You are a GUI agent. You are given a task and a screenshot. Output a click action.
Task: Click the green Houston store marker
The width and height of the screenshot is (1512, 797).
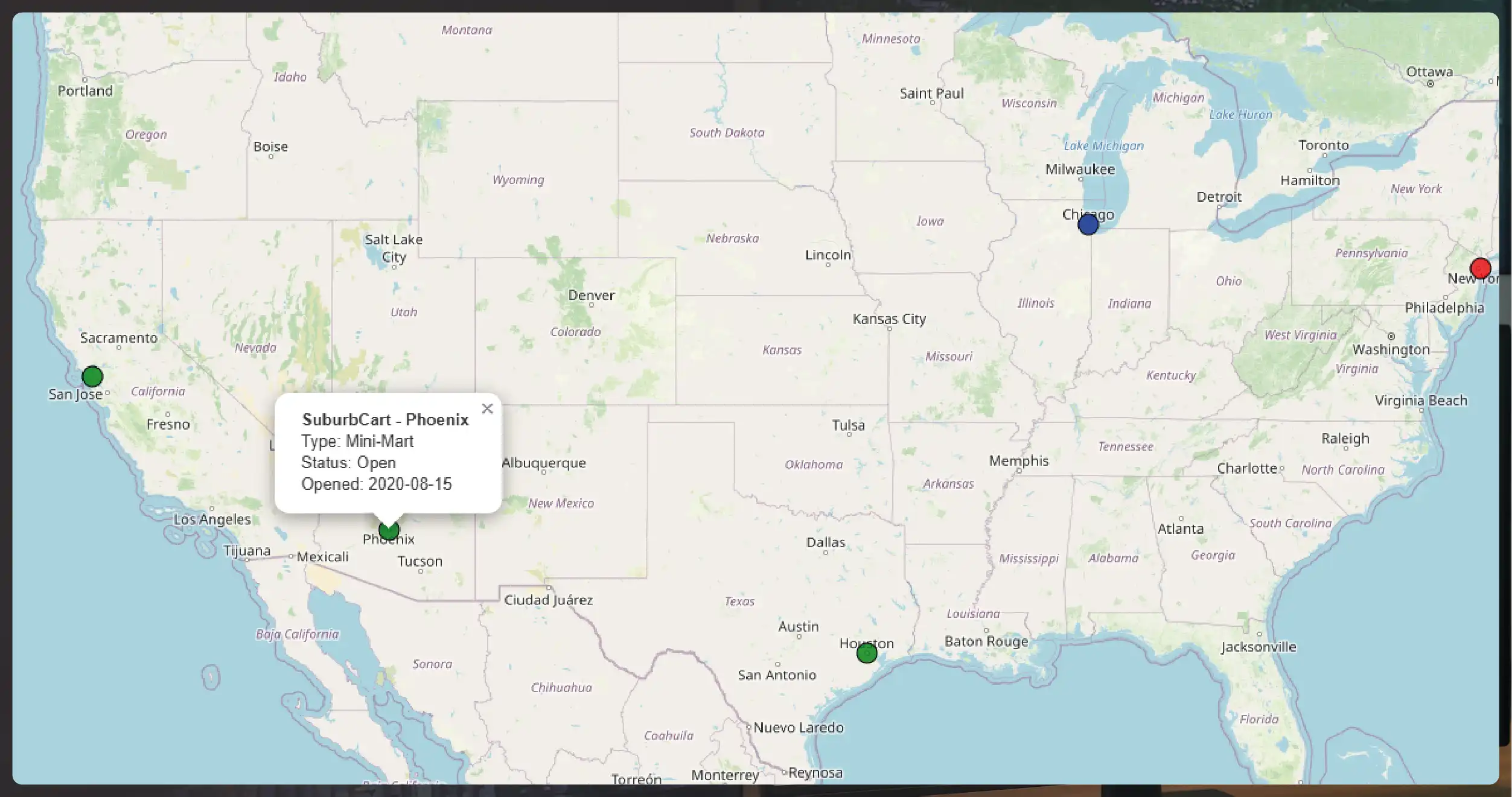[867, 653]
